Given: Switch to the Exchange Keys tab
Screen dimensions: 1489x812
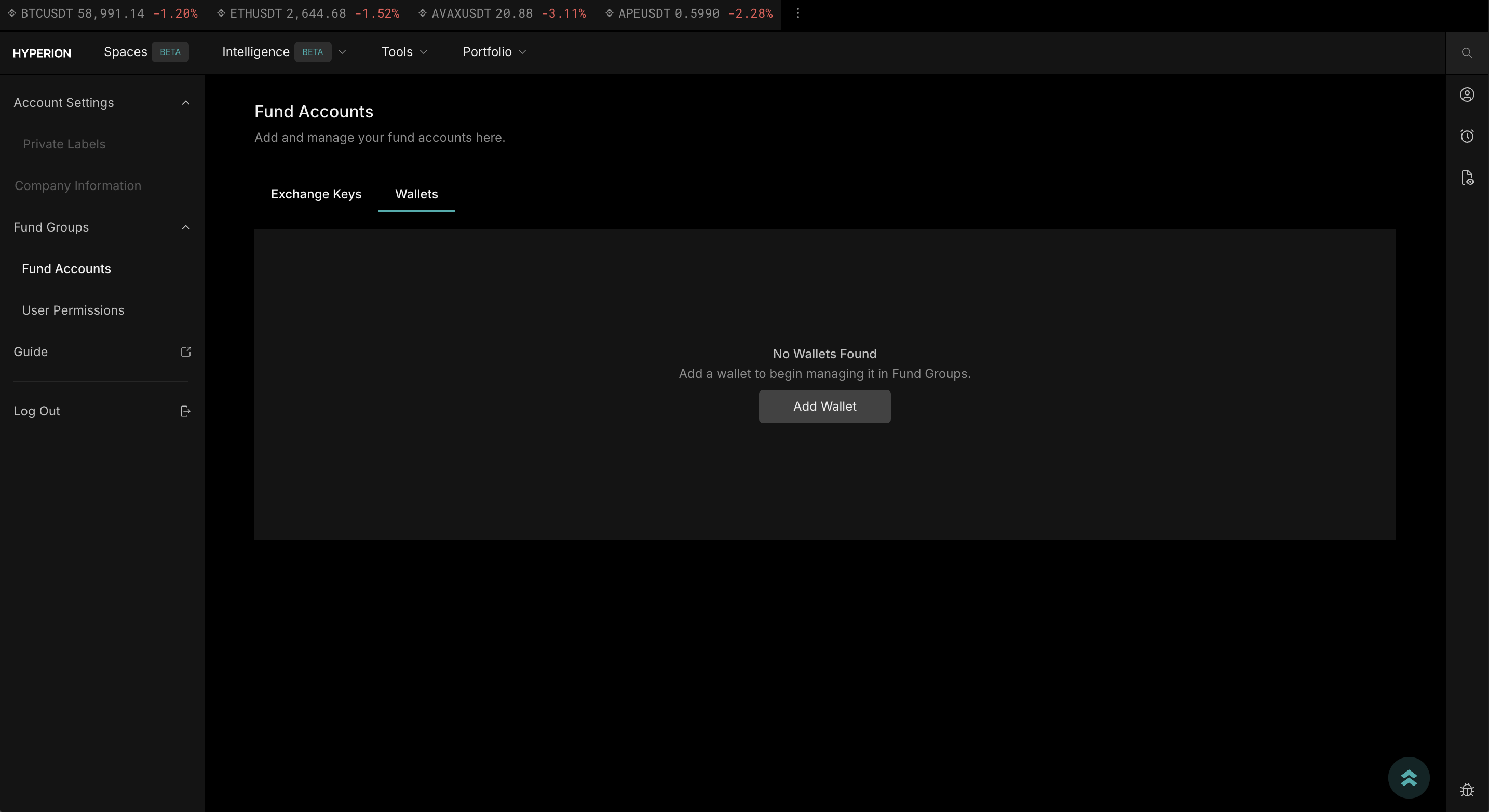Looking at the screenshot, I should (x=316, y=194).
